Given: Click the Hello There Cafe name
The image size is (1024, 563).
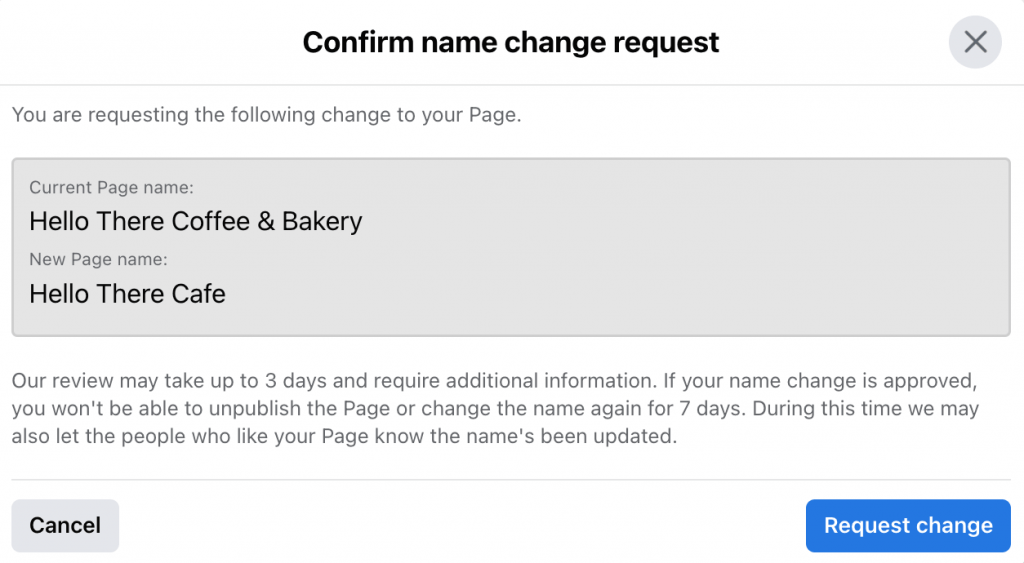Looking at the screenshot, I should 127,294.
